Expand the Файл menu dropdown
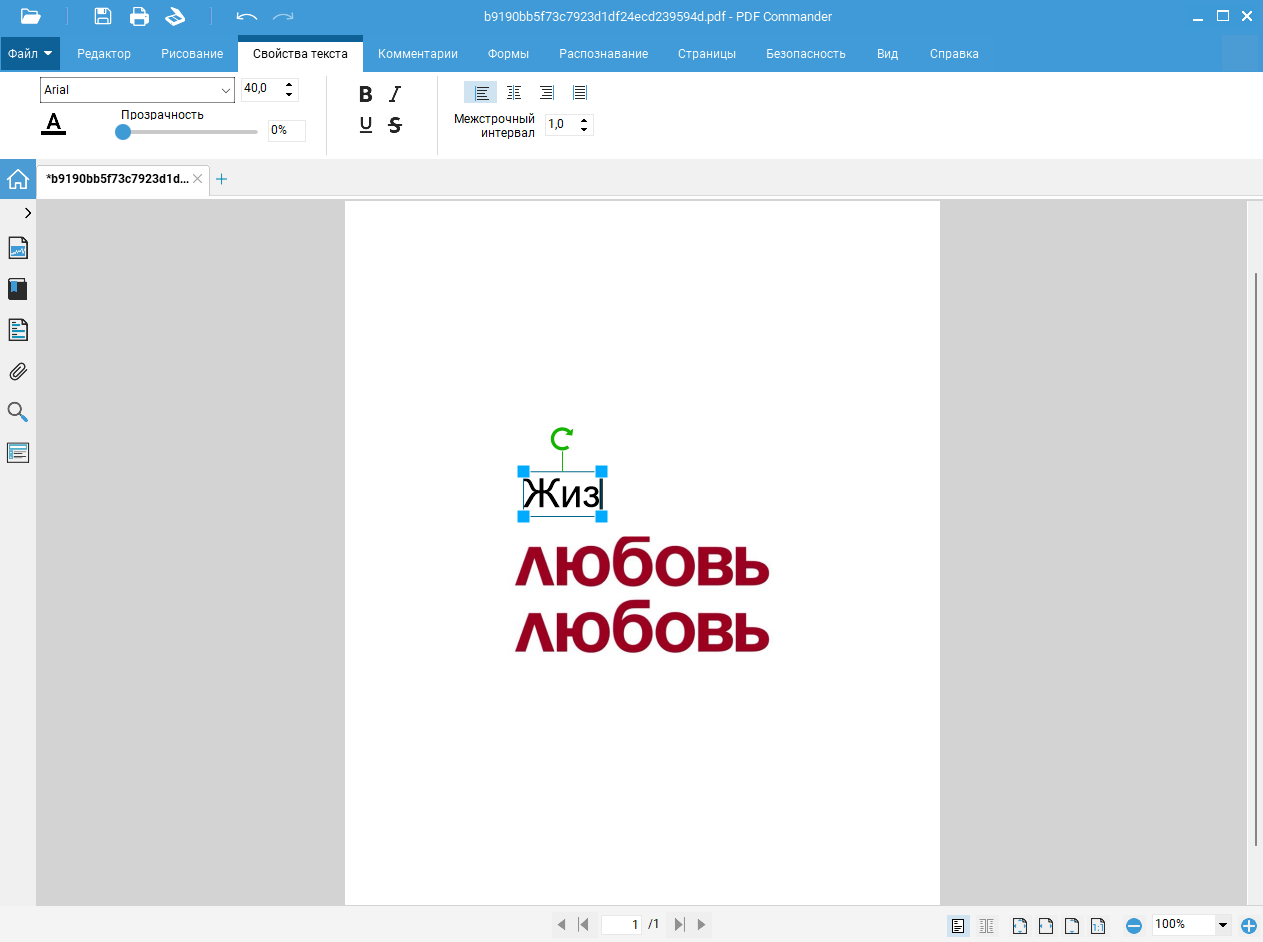 click(30, 54)
